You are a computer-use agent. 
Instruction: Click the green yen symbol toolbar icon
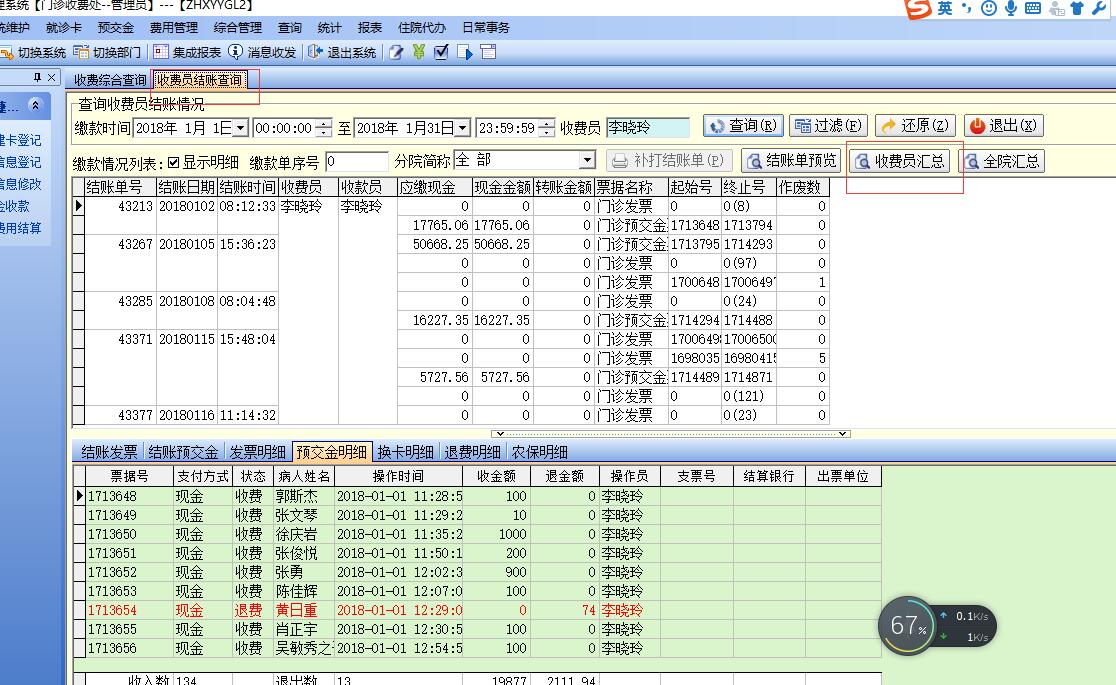tap(418, 52)
